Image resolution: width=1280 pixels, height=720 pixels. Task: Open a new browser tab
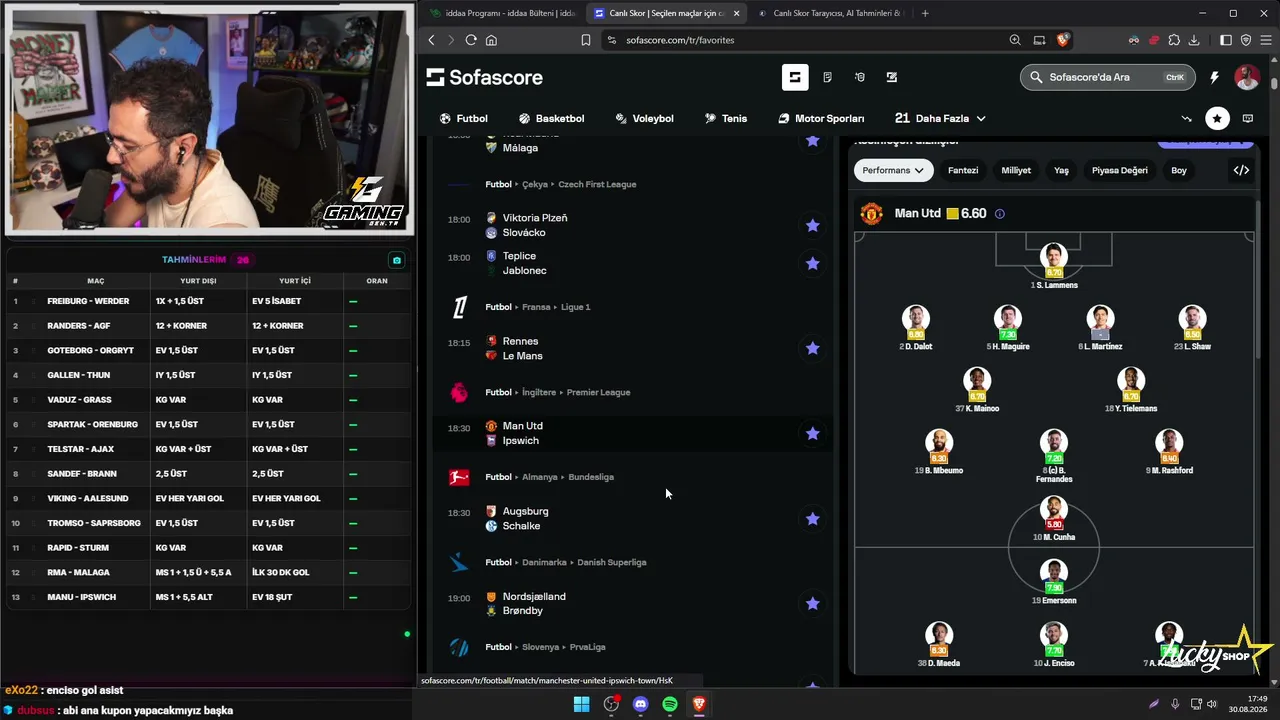click(925, 13)
